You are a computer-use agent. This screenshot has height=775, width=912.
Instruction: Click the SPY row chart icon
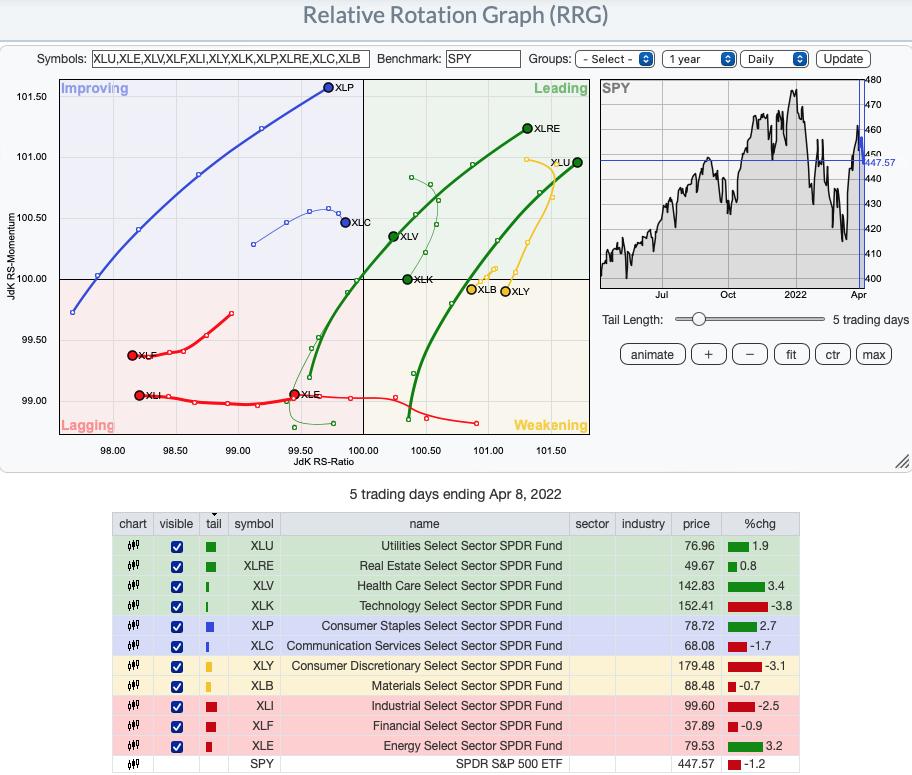pyautogui.click(x=132, y=765)
